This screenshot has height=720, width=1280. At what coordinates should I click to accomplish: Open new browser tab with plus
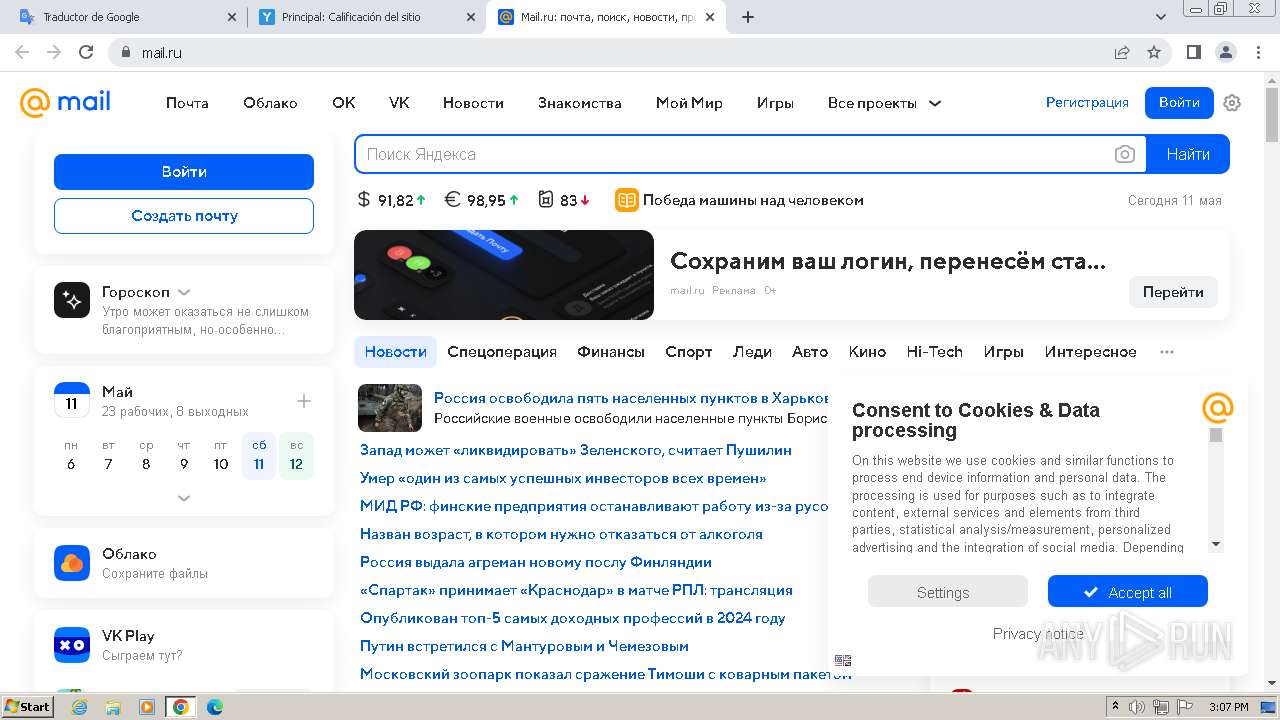[x=747, y=17]
